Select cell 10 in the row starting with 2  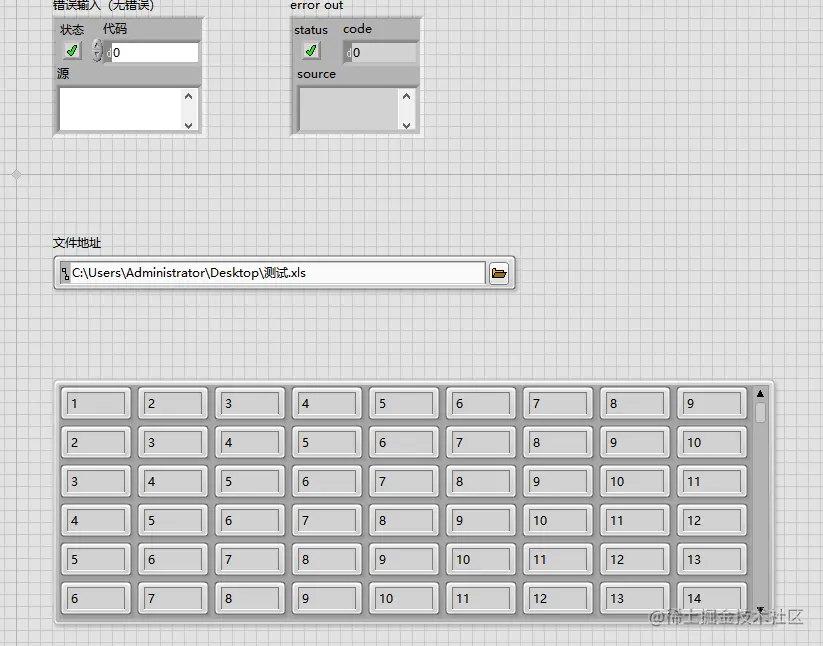(712, 442)
